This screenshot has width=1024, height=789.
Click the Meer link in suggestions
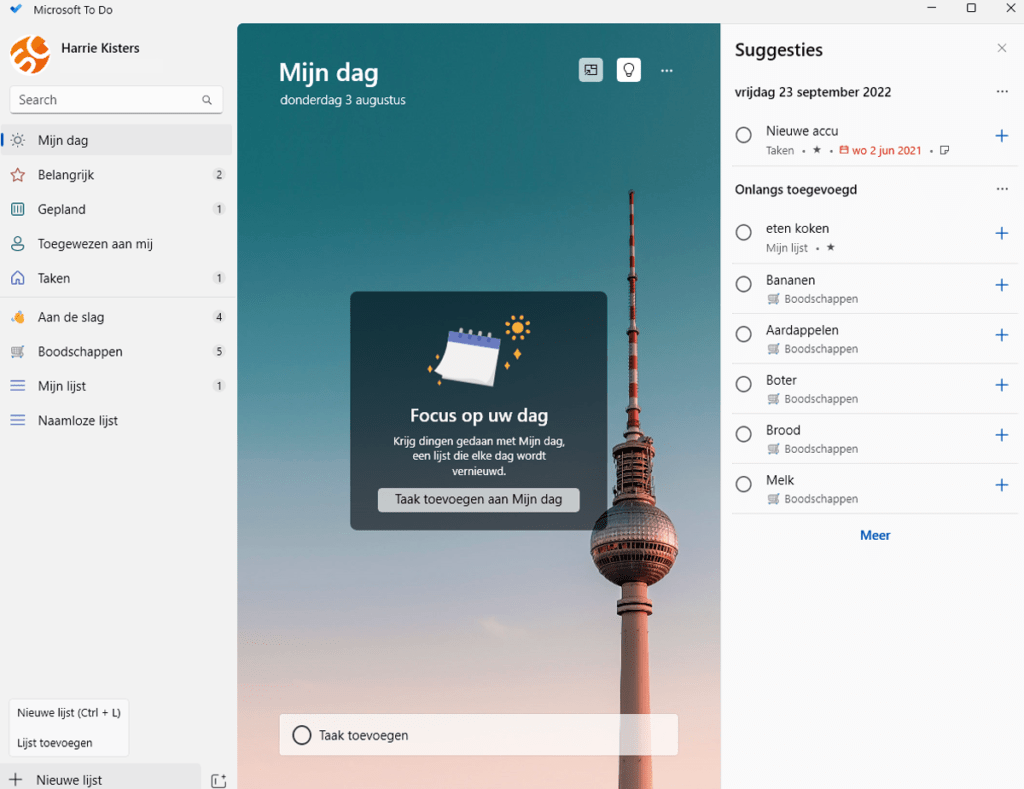coord(875,535)
